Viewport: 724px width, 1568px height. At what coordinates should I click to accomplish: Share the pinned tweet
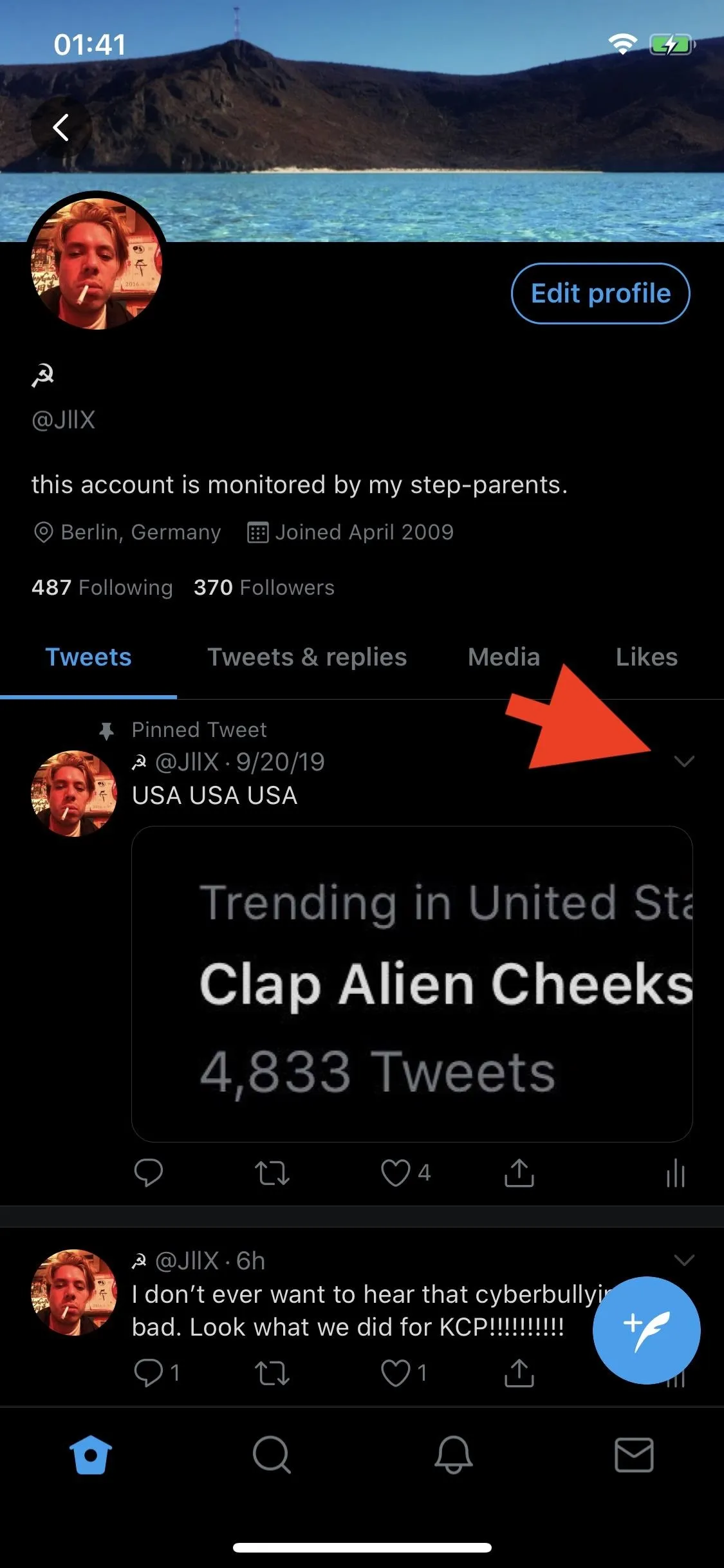[519, 1172]
